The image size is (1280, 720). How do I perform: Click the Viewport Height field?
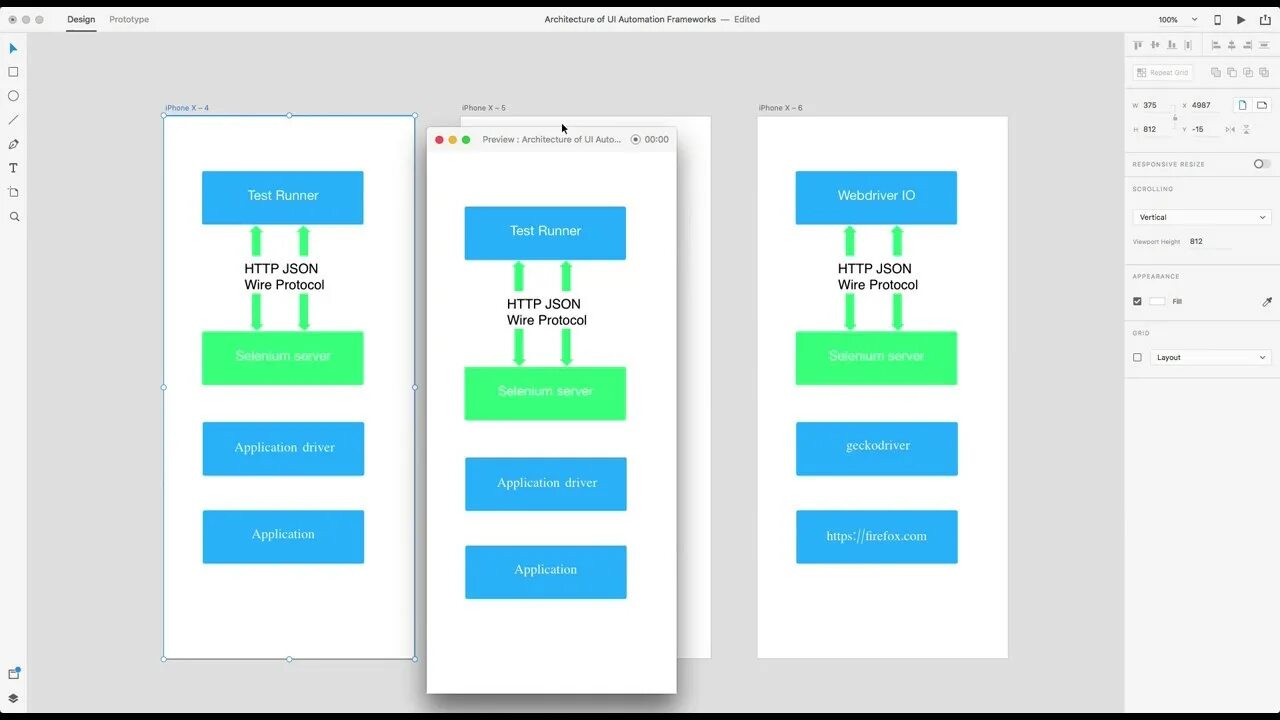1210,241
